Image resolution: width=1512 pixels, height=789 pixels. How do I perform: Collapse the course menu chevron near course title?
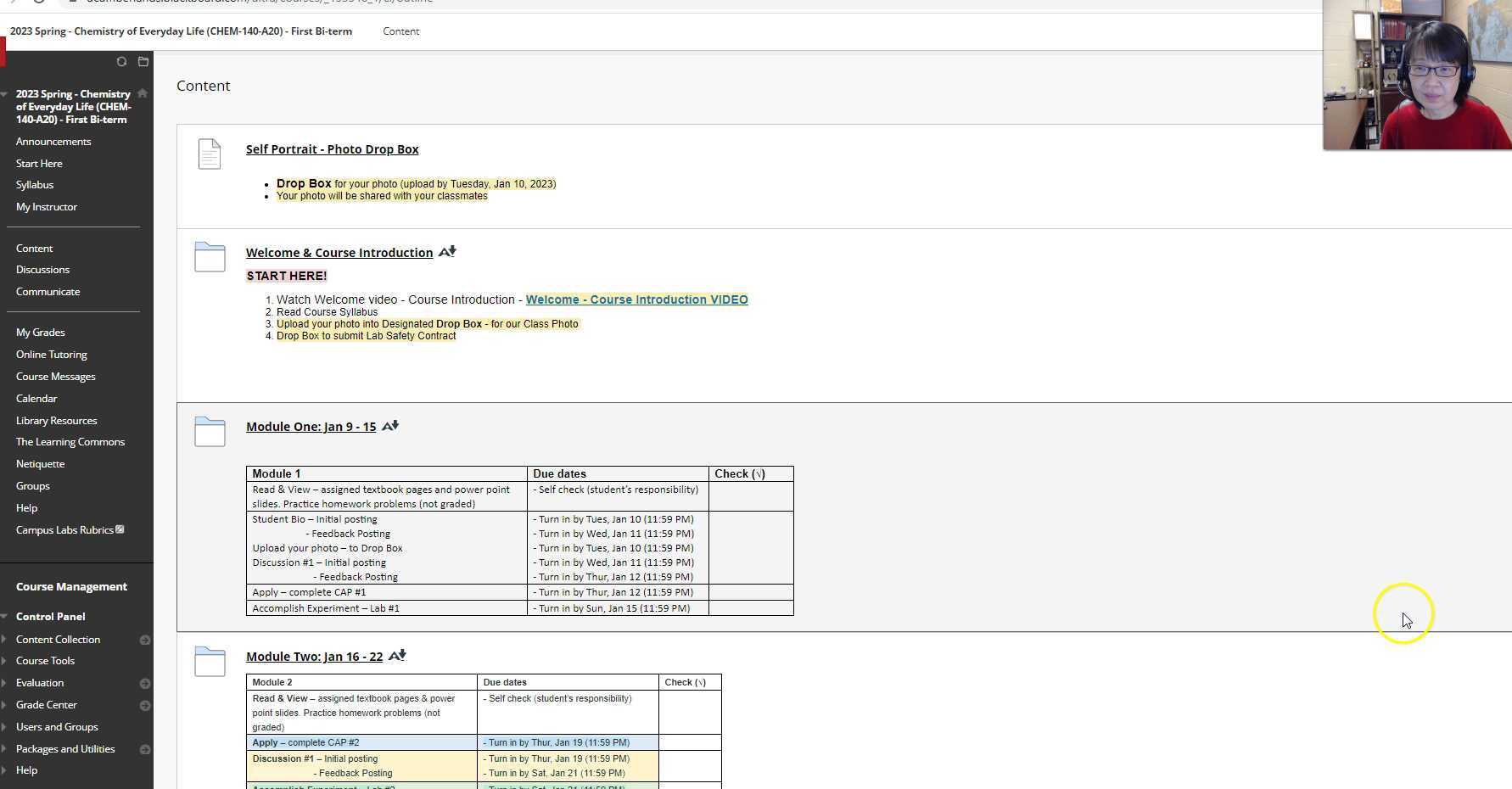coord(5,93)
